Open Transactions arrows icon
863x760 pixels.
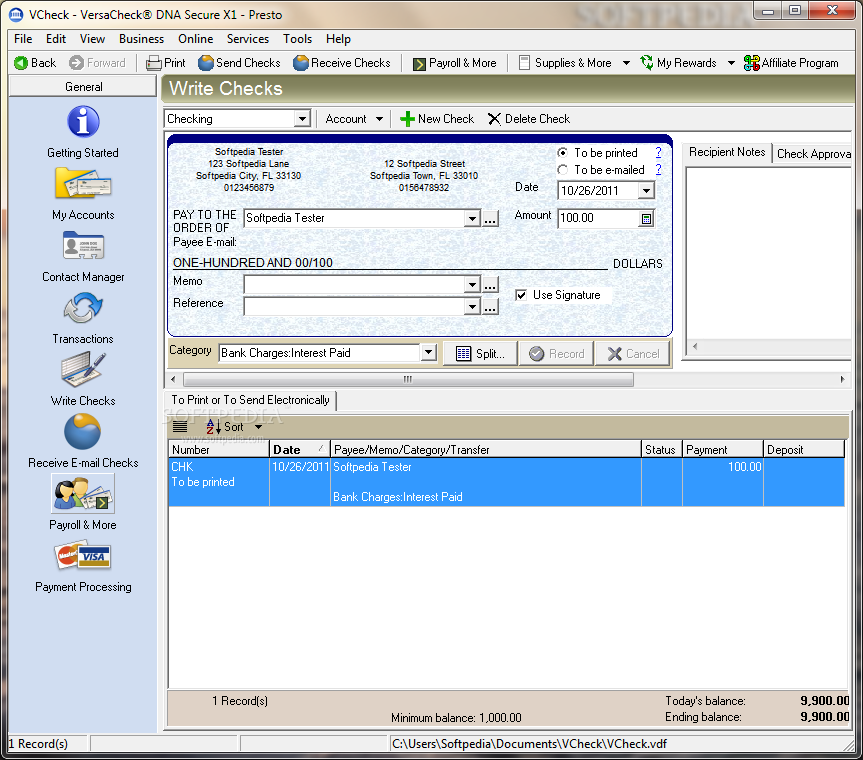point(83,308)
